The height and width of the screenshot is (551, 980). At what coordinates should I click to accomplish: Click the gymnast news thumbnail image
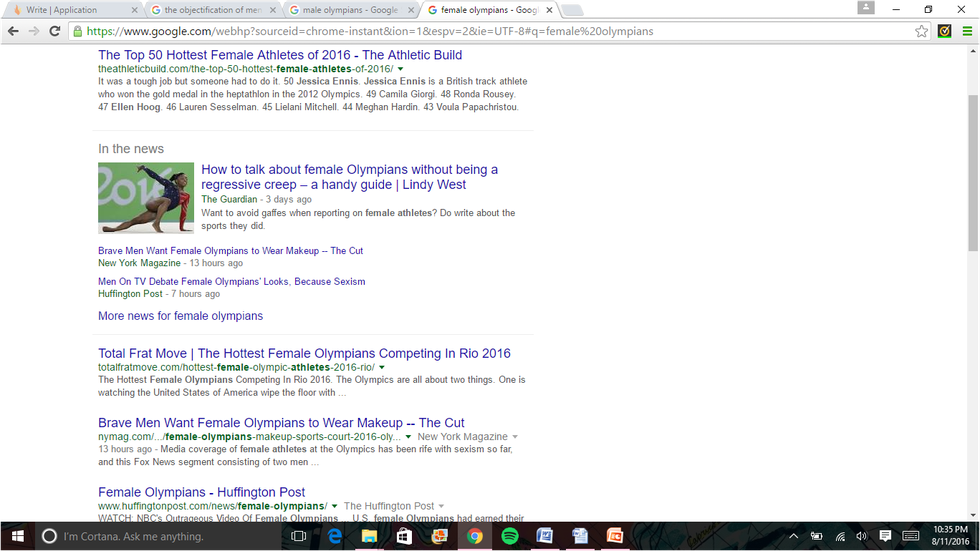tap(146, 198)
